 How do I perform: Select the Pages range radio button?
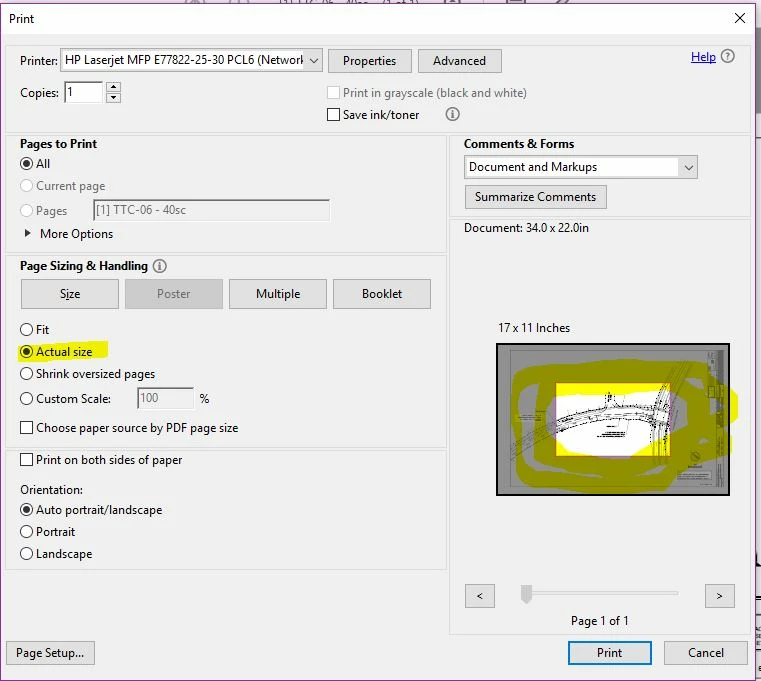(x=27, y=211)
